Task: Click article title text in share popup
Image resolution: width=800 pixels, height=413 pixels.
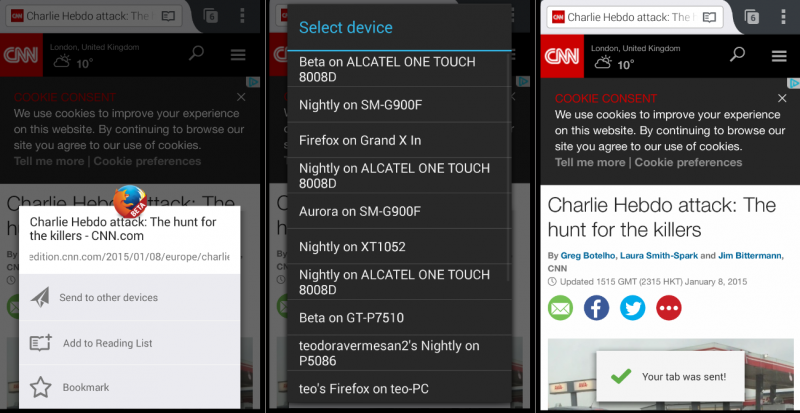Action: [123, 229]
